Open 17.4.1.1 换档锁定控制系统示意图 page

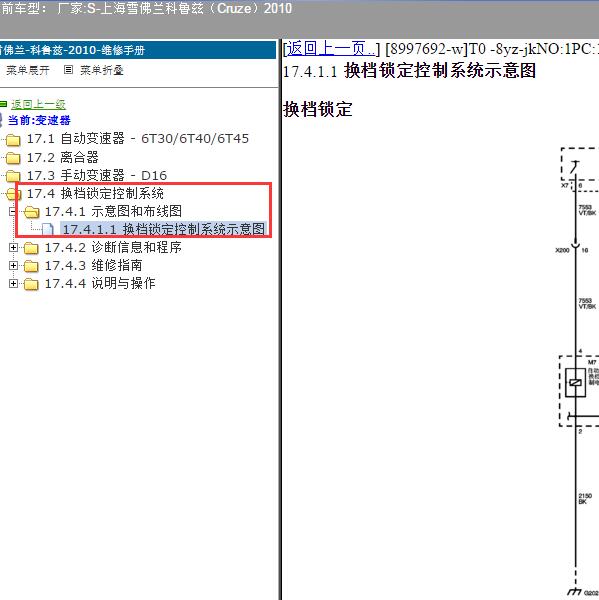pos(163,229)
